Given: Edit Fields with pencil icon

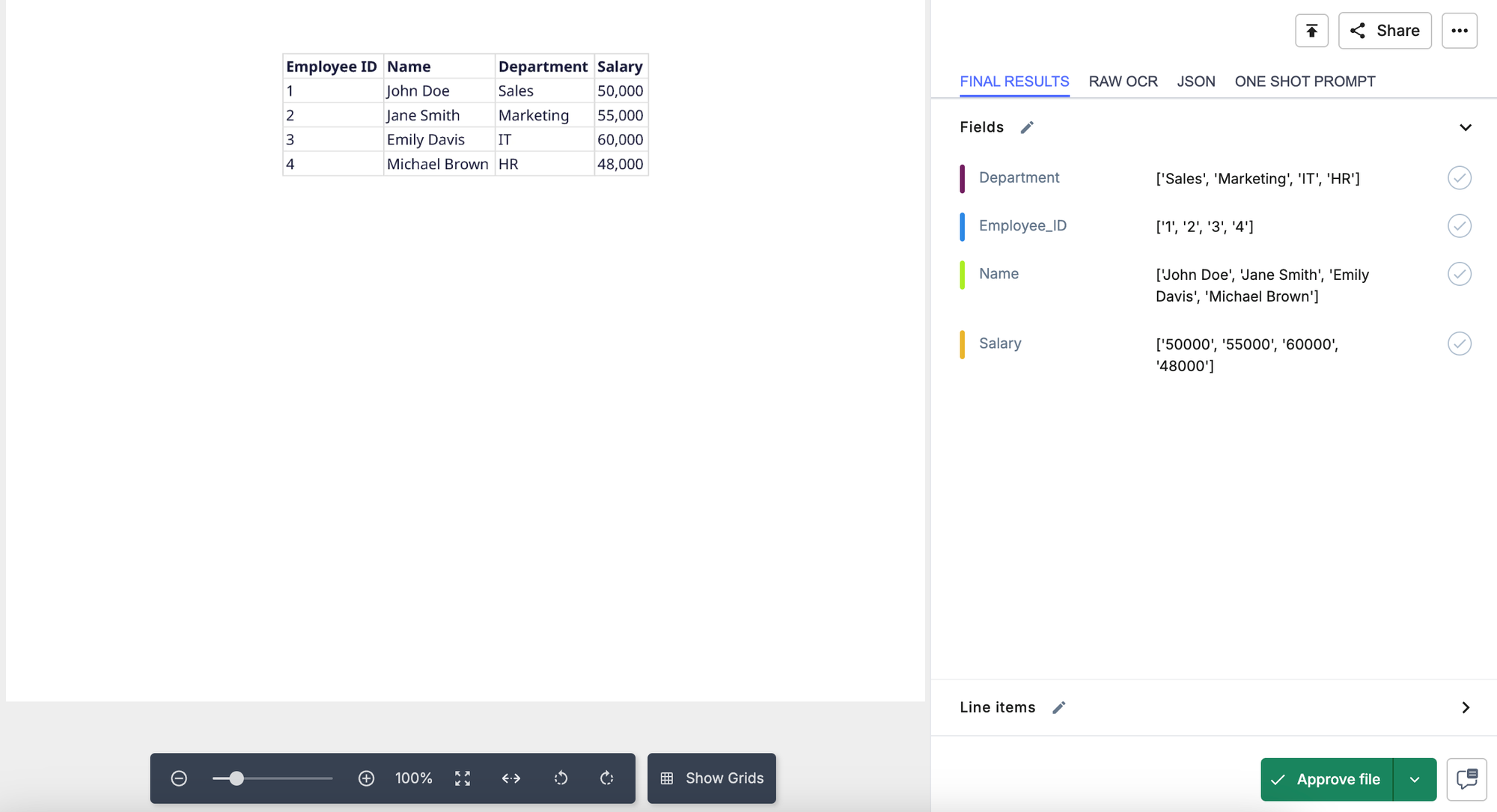Looking at the screenshot, I should (x=1027, y=127).
